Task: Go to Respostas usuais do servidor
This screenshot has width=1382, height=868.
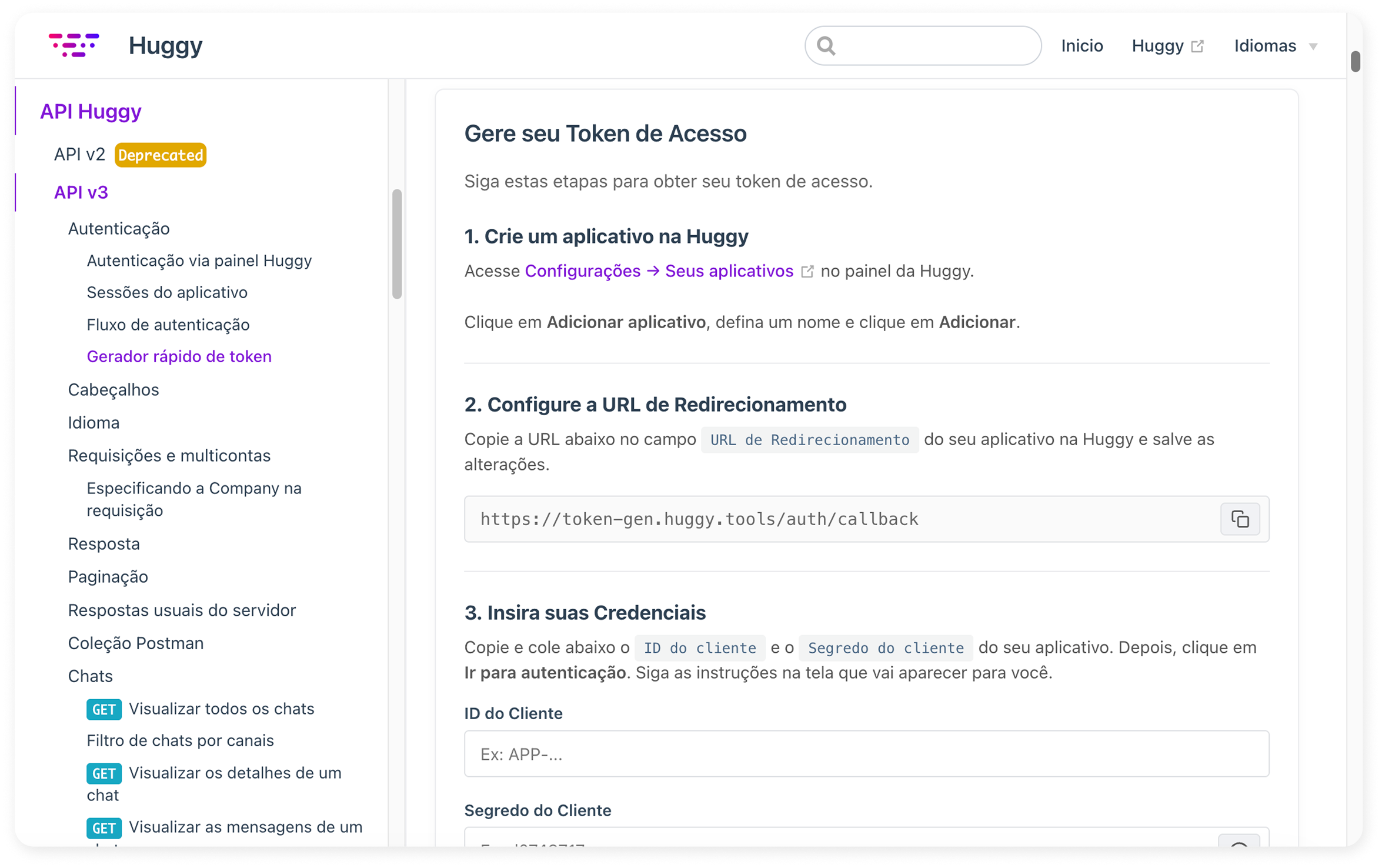Action: pos(182,610)
